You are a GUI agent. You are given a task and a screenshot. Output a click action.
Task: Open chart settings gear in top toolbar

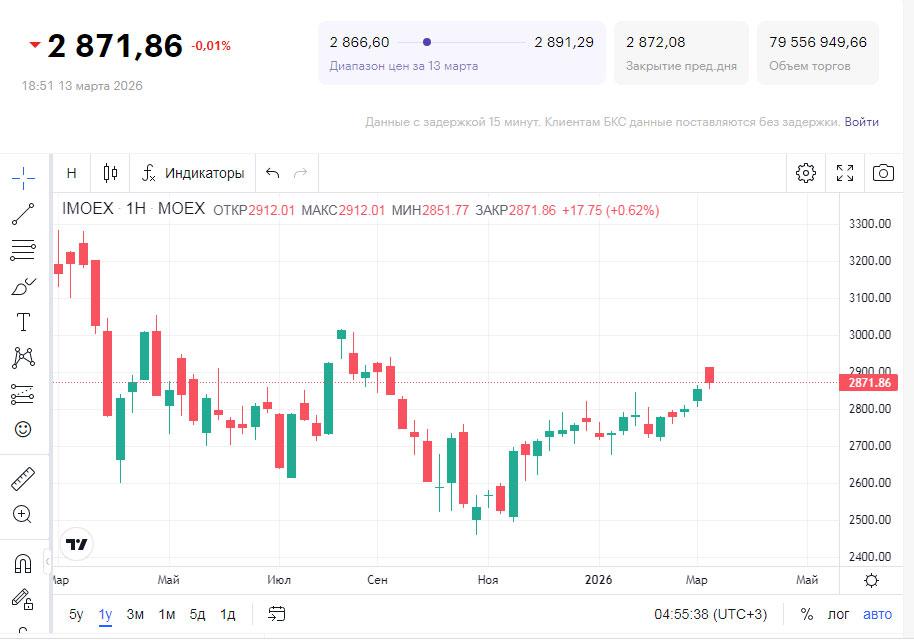click(x=806, y=173)
